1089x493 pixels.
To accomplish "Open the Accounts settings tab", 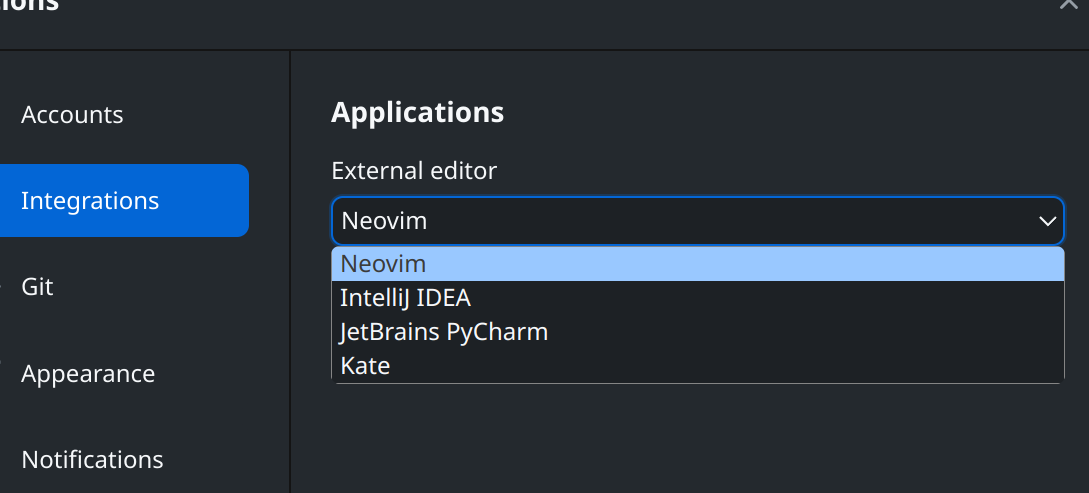I will [x=72, y=115].
